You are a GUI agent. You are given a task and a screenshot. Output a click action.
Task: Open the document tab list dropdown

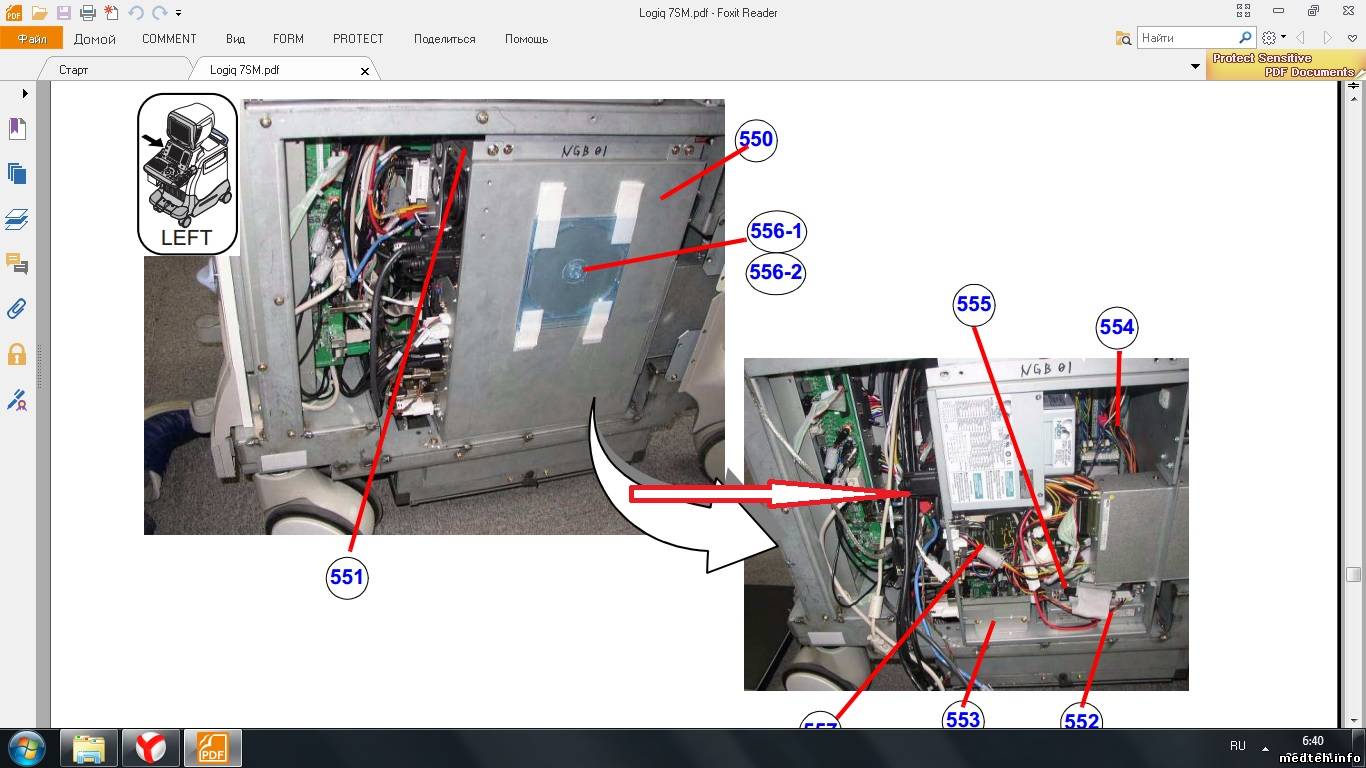point(1195,67)
